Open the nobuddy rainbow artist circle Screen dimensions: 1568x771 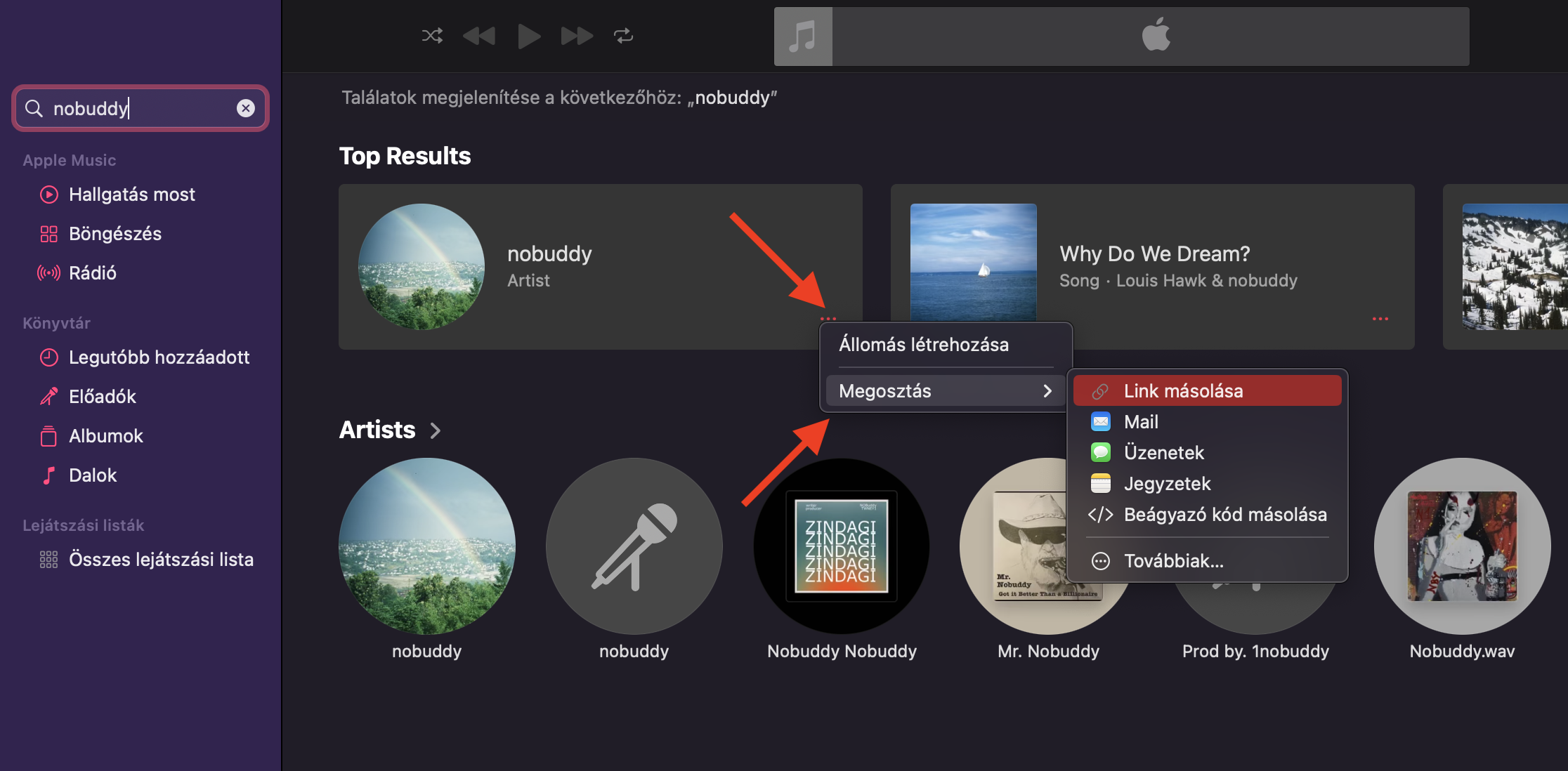tap(427, 546)
